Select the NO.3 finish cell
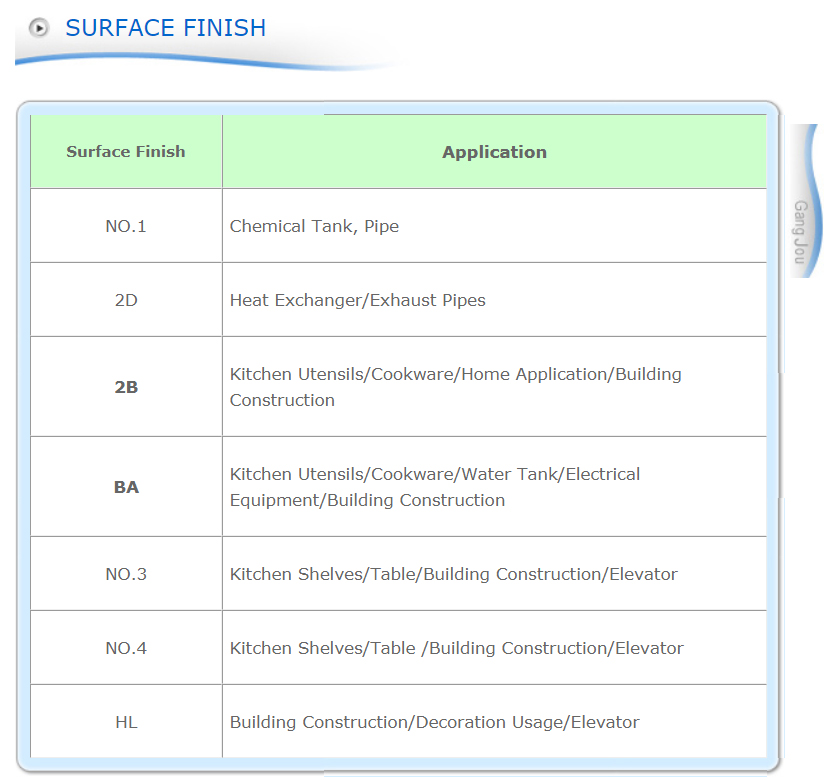 126,574
